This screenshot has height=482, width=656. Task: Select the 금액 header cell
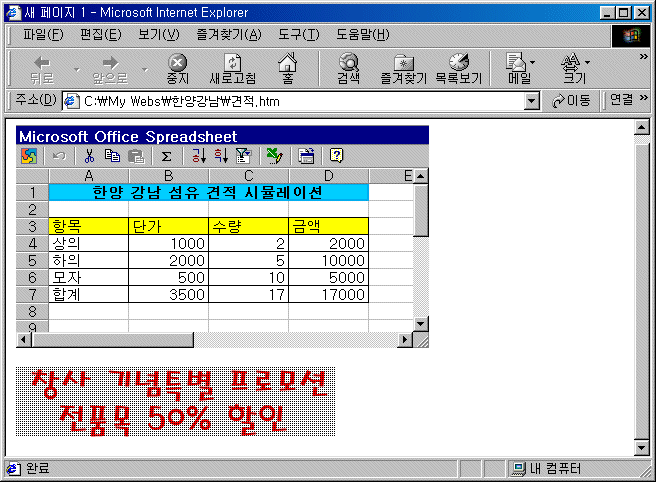[x=328, y=226]
